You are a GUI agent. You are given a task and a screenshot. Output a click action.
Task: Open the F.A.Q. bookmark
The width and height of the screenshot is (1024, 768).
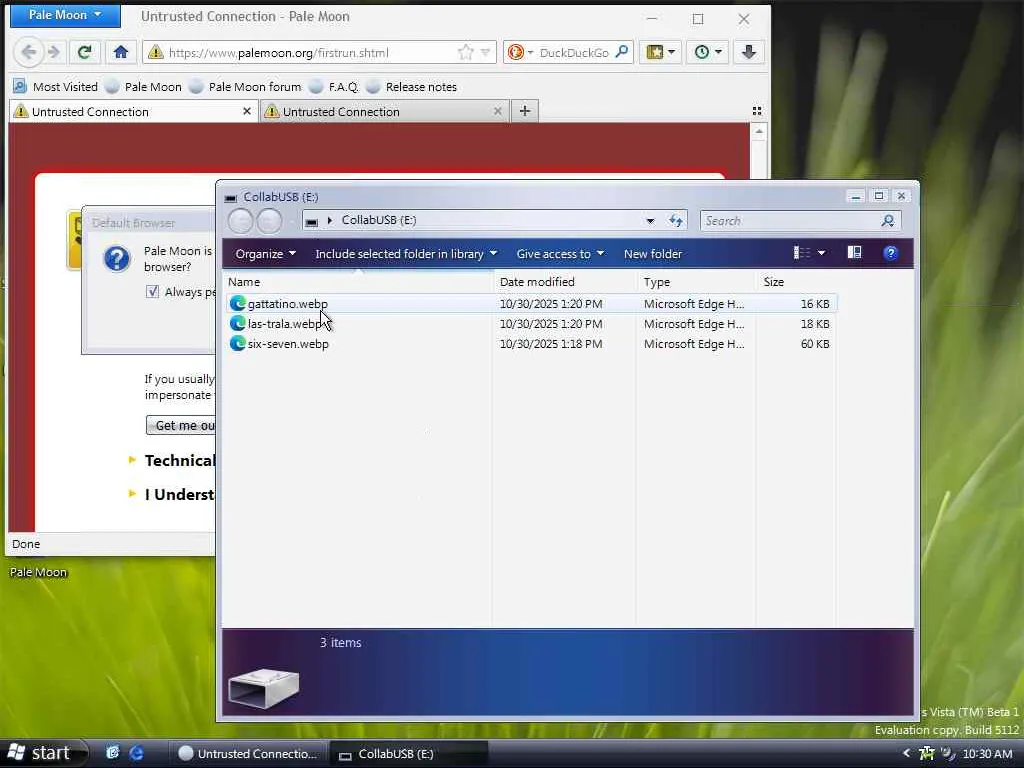[334, 86]
